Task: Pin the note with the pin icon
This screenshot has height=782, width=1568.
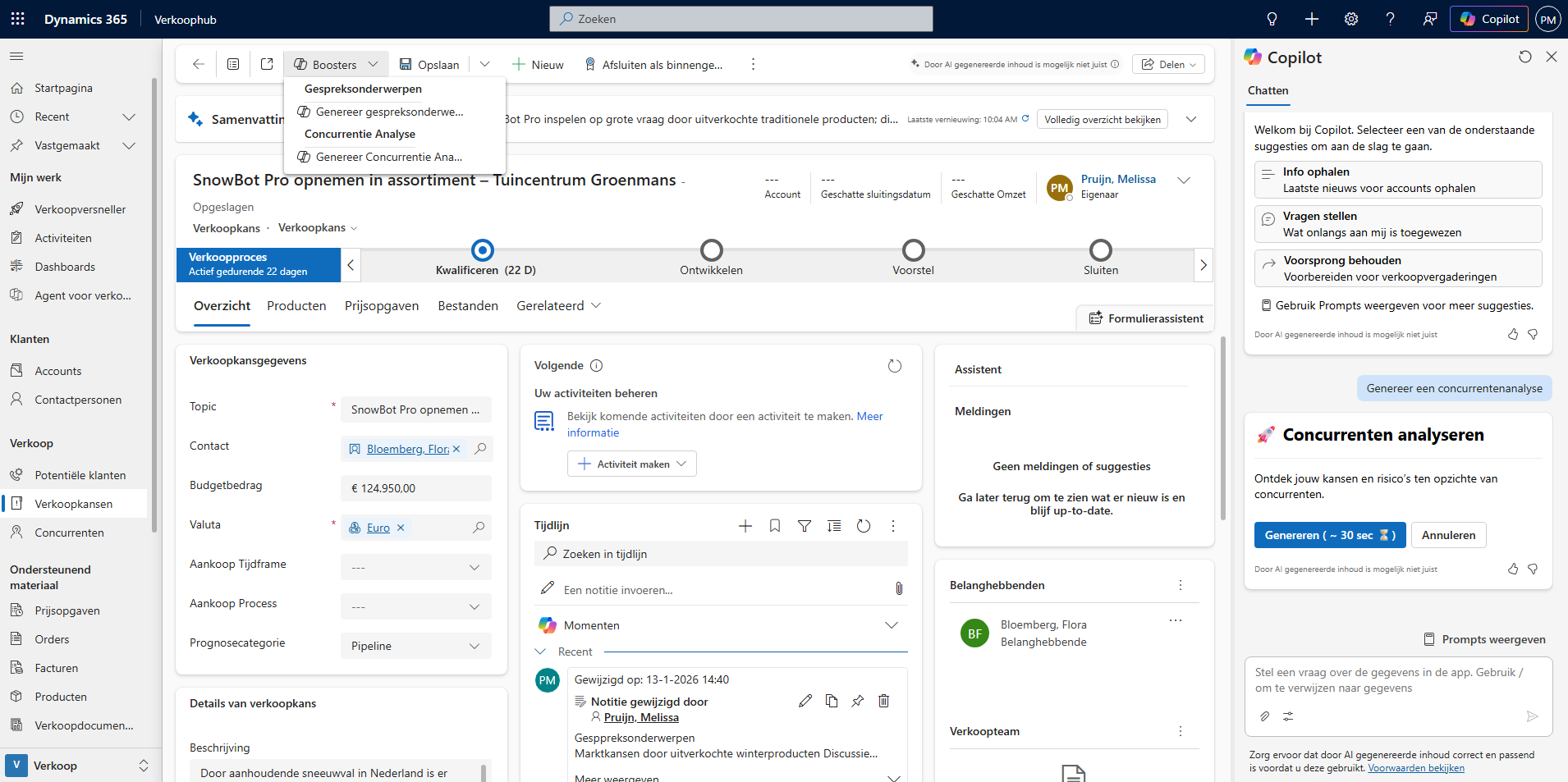Action: click(857, 701)
